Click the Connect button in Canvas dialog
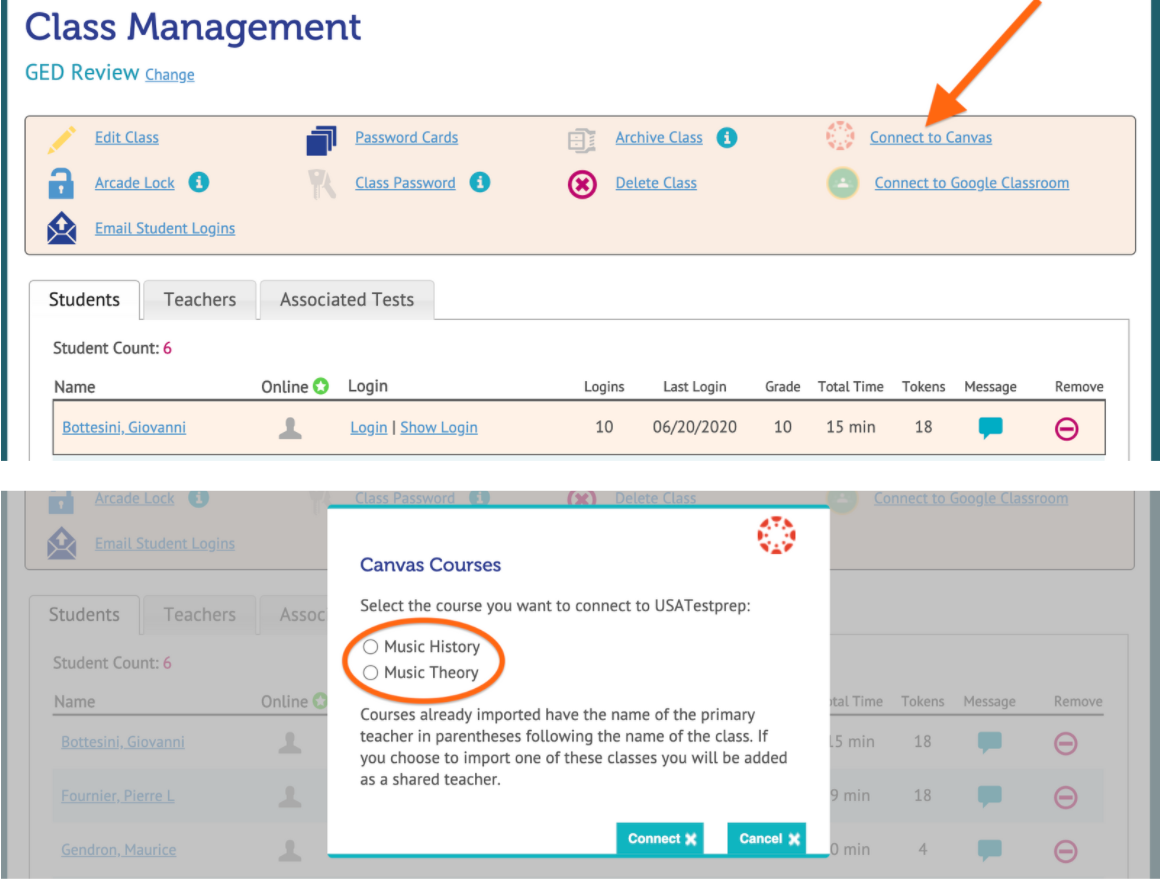The image size is (1160, 880). [x=661, y=839]
